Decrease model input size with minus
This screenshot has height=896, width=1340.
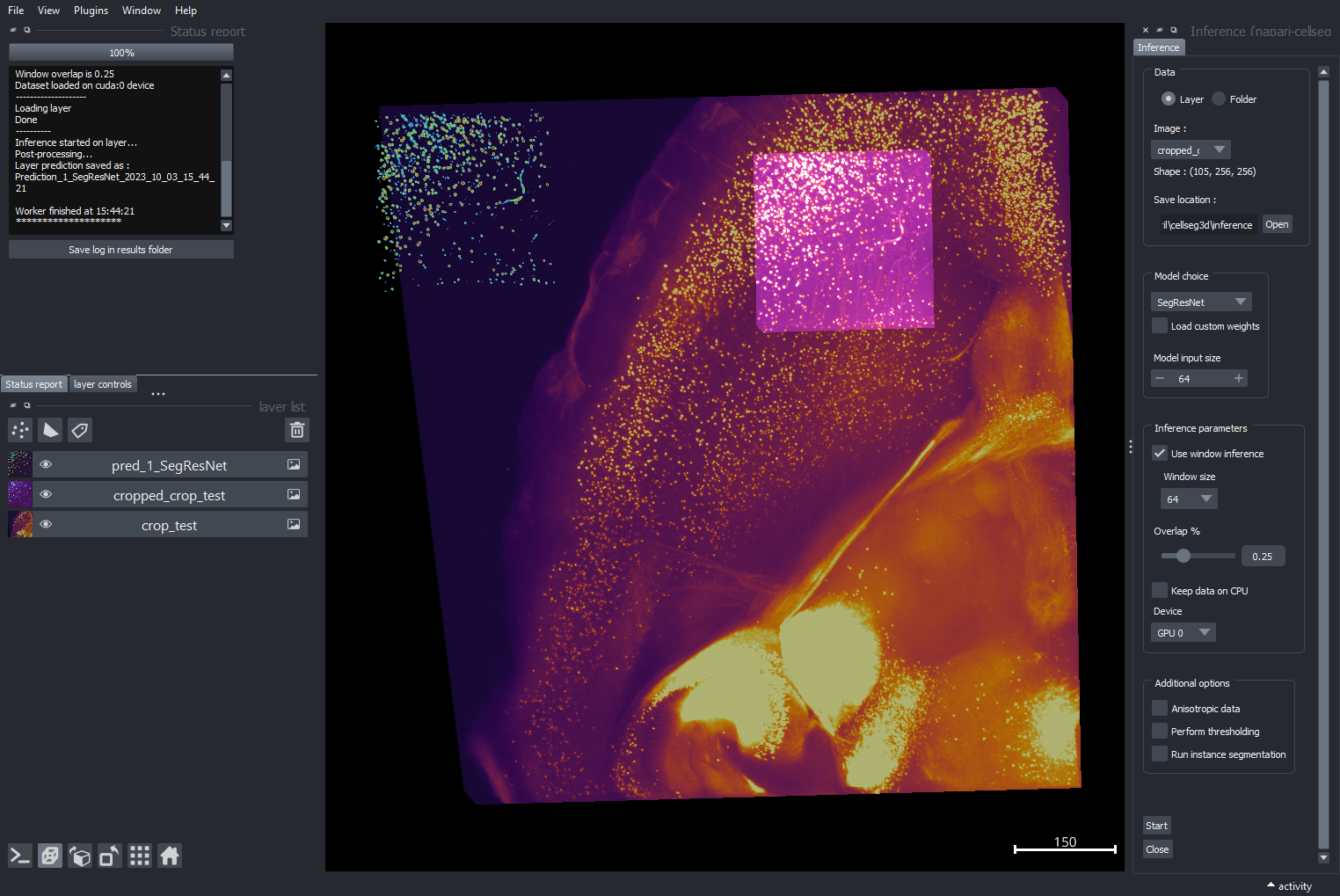pyautogui.click(x=1160, y=378)
